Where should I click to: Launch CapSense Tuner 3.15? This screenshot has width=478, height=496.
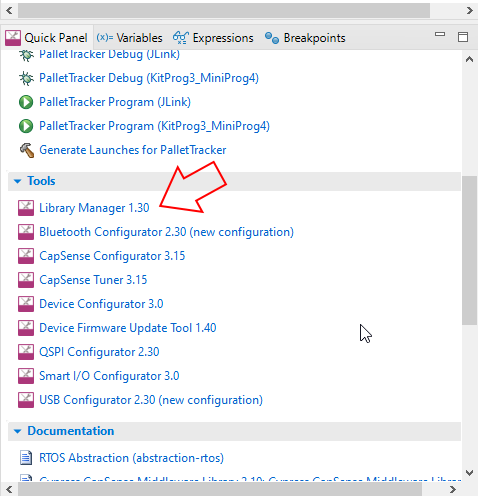coord(93,280)
